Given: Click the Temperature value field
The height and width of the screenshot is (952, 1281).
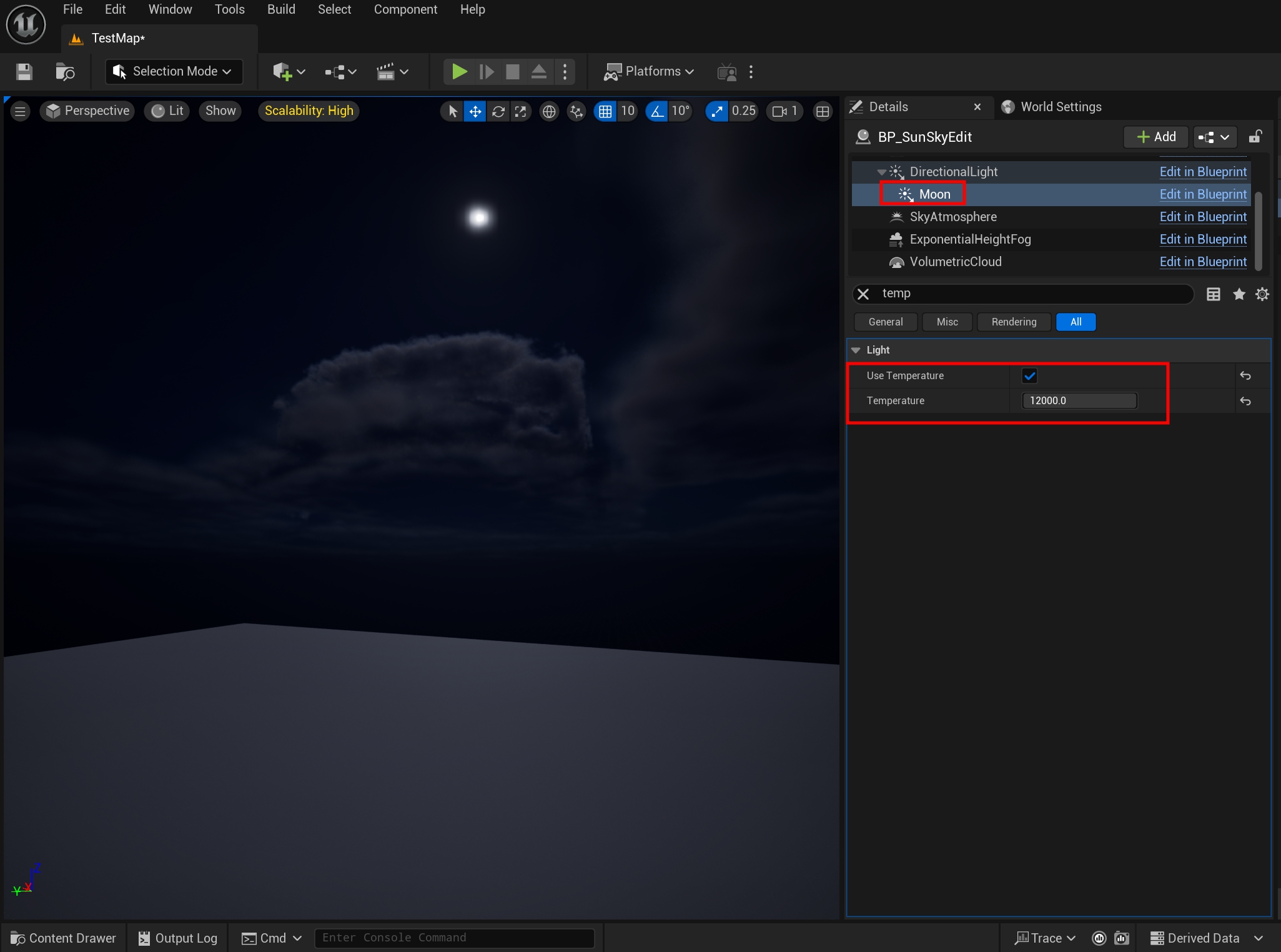Looking at the screenshot, I should tap(1079, 401).
